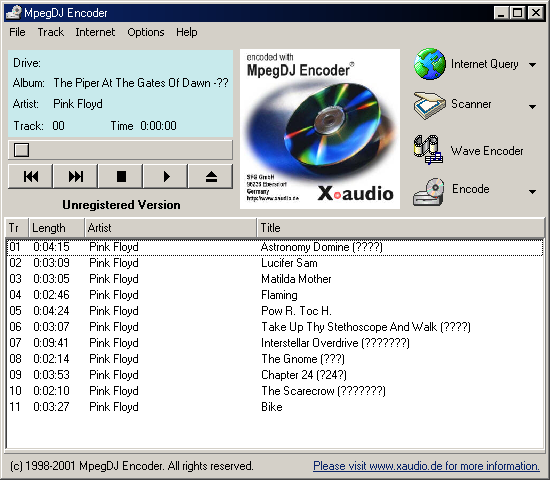Close the MpegDJ Encoder window
Image resolution: width=550 pixels, height=480 pixels.
point(536,13)
